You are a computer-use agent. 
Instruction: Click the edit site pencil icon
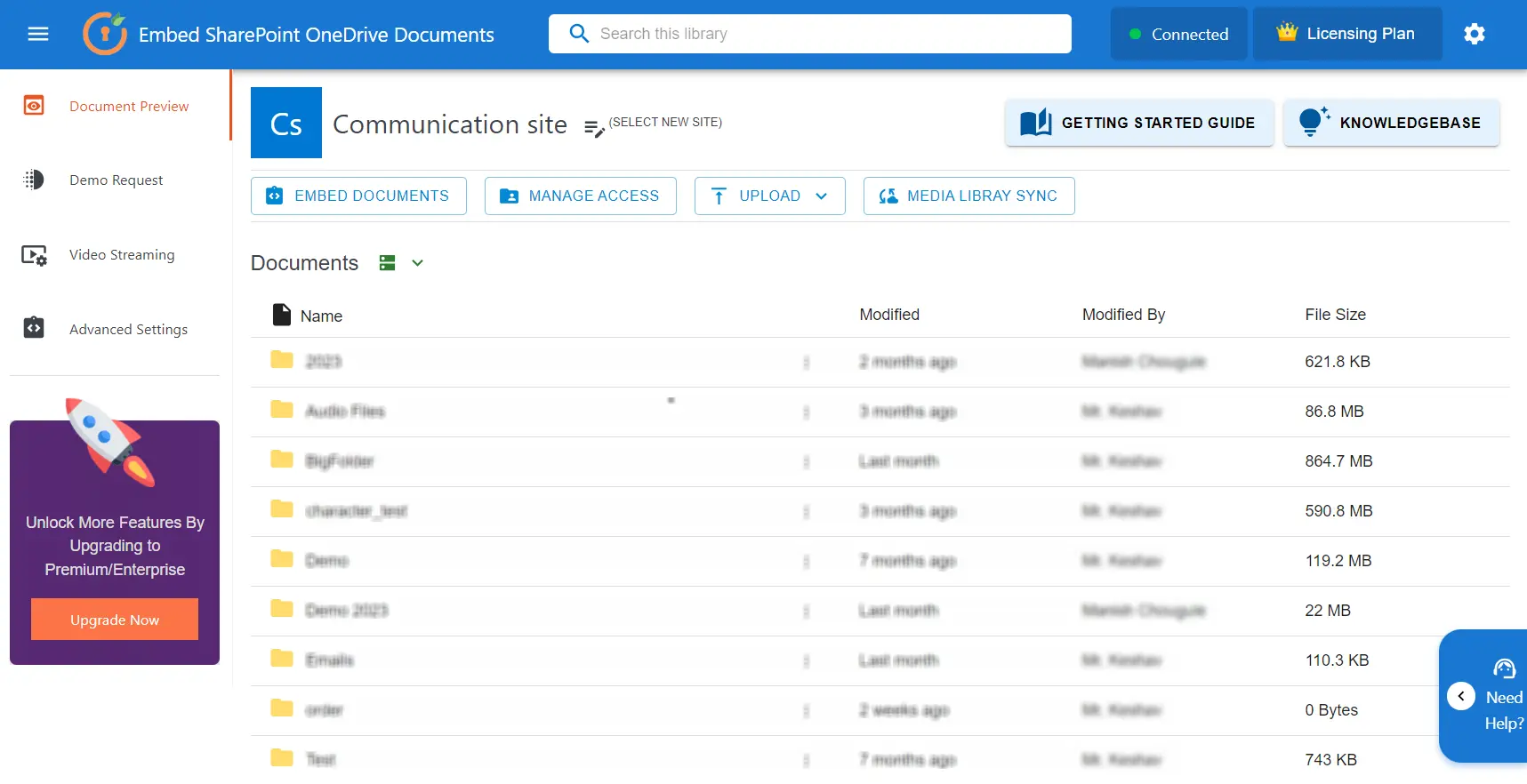click(x=593, y=129)
